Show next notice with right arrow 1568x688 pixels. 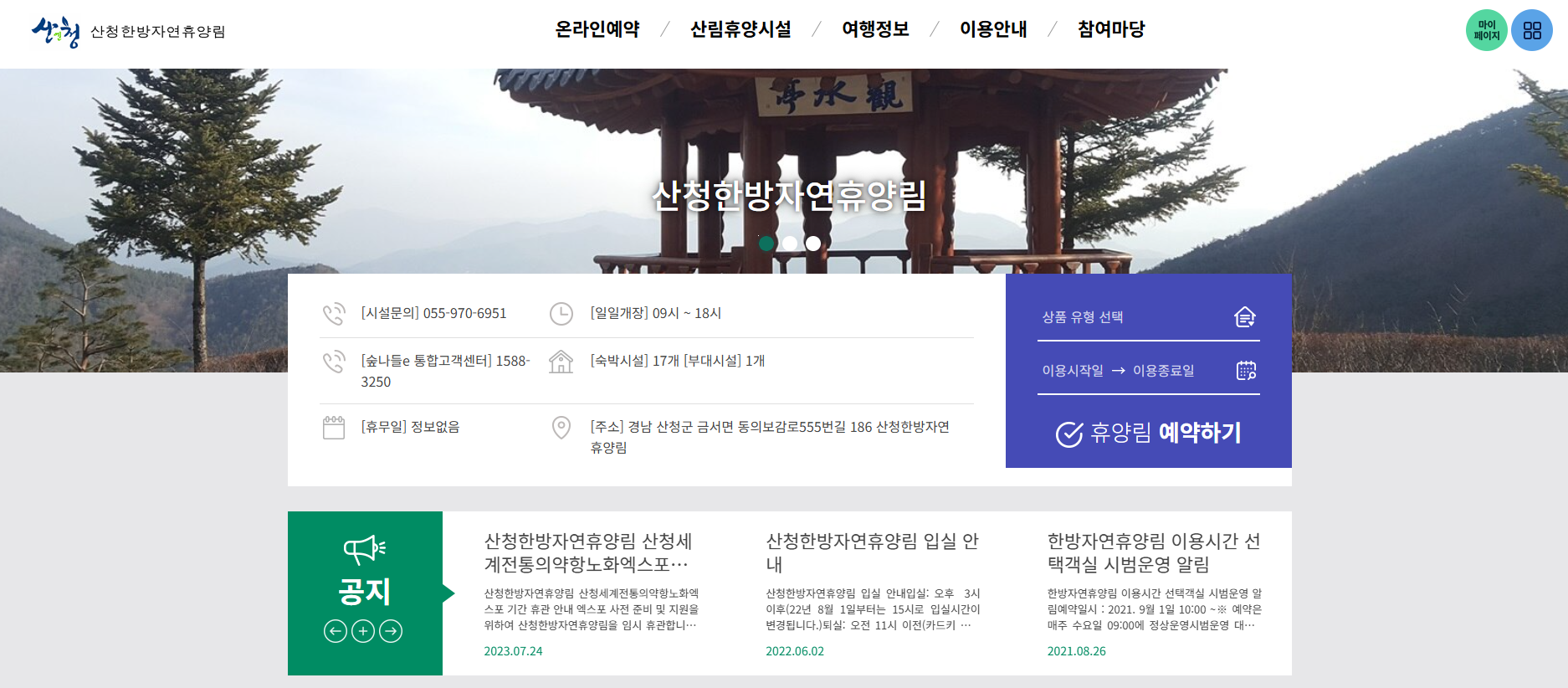391,631
